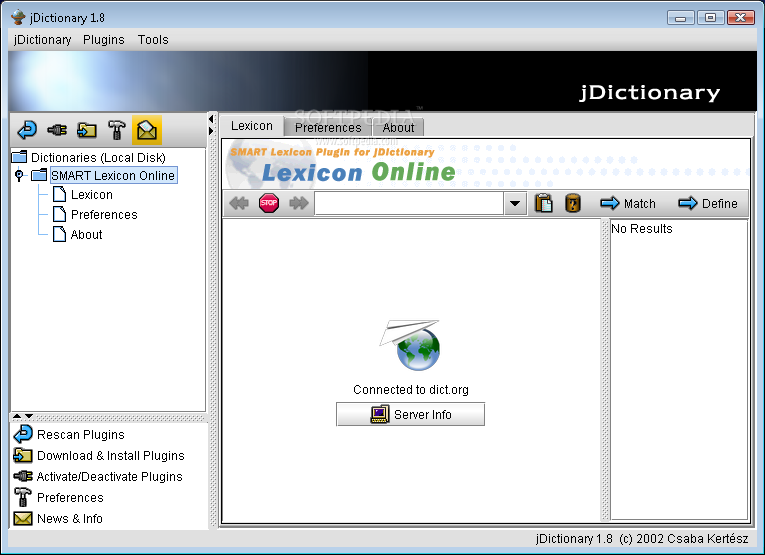Screen dimensions: 765x555
Task: Click the Activate/Deactivate Plugins plug icon
Action: (x=23, y=476)
